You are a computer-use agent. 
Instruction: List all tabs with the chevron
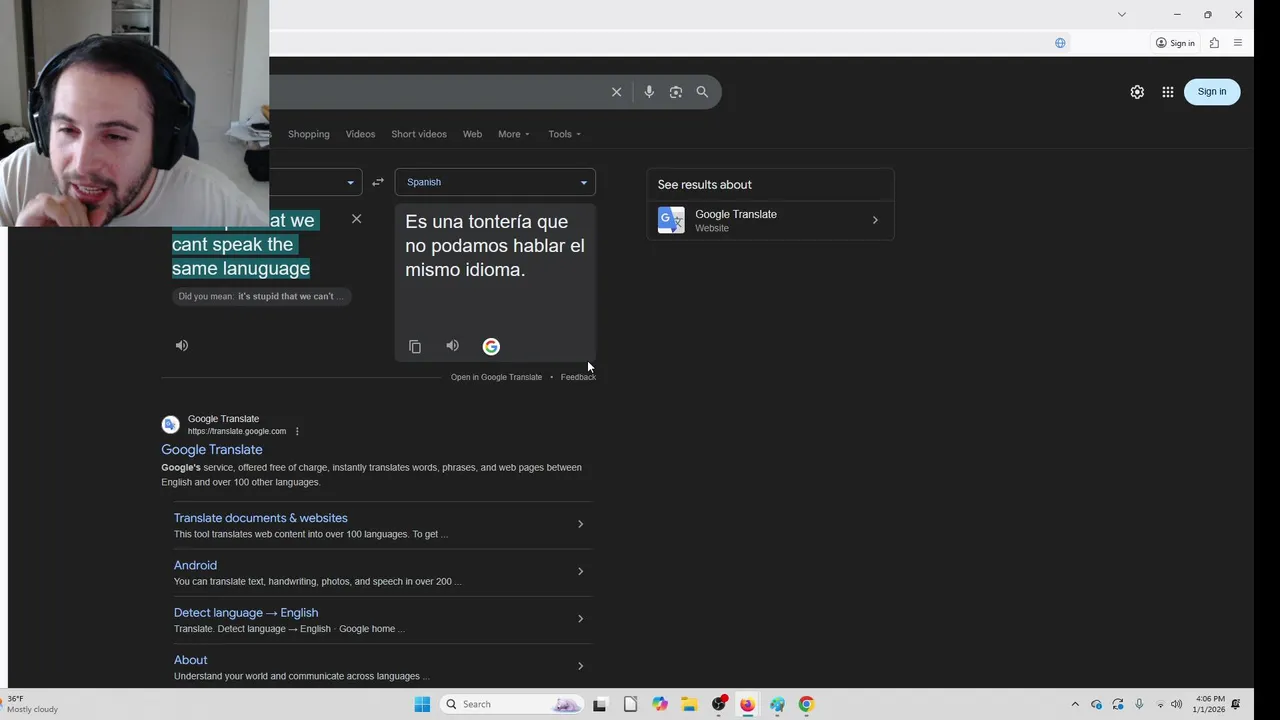coord(1122,14)
